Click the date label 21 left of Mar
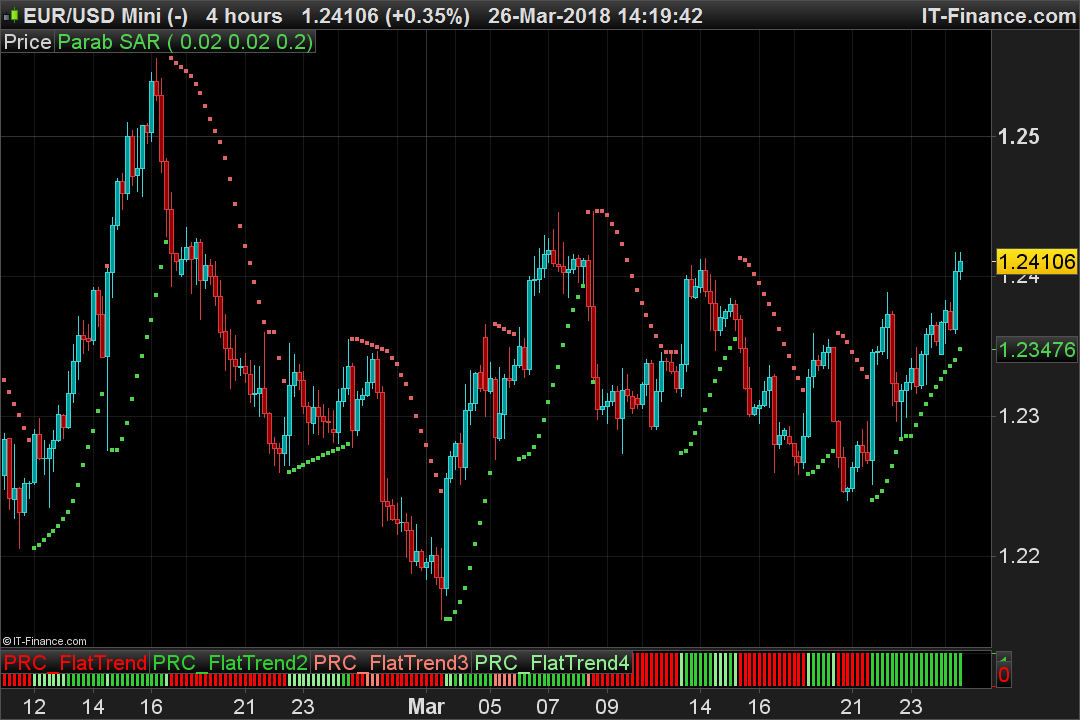This screenshot has width=1080, height=720. click(245, 706)
